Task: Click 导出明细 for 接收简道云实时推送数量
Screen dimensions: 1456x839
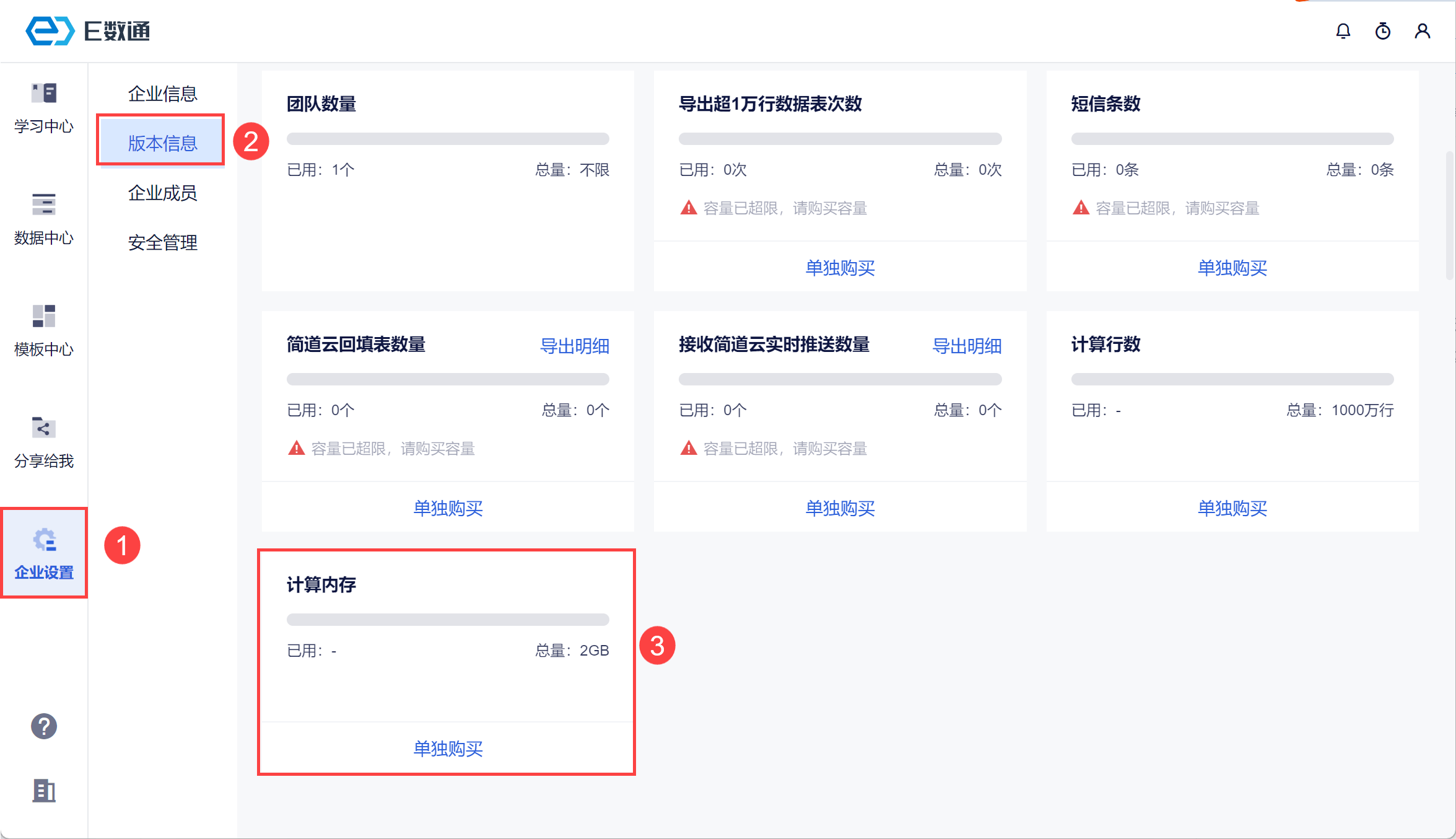Action: (x=966, y=346)
